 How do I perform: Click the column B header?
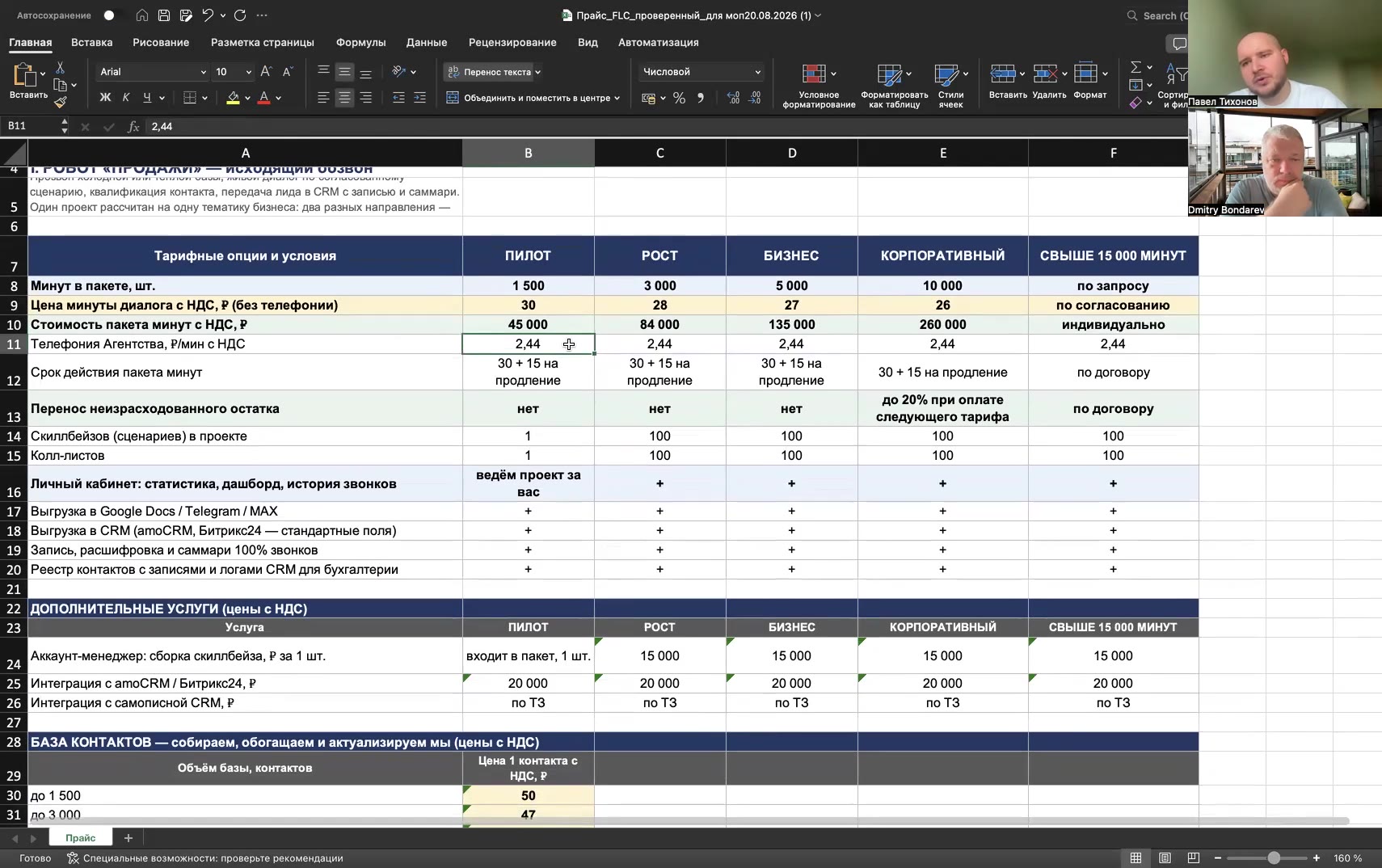click(528, 153)
